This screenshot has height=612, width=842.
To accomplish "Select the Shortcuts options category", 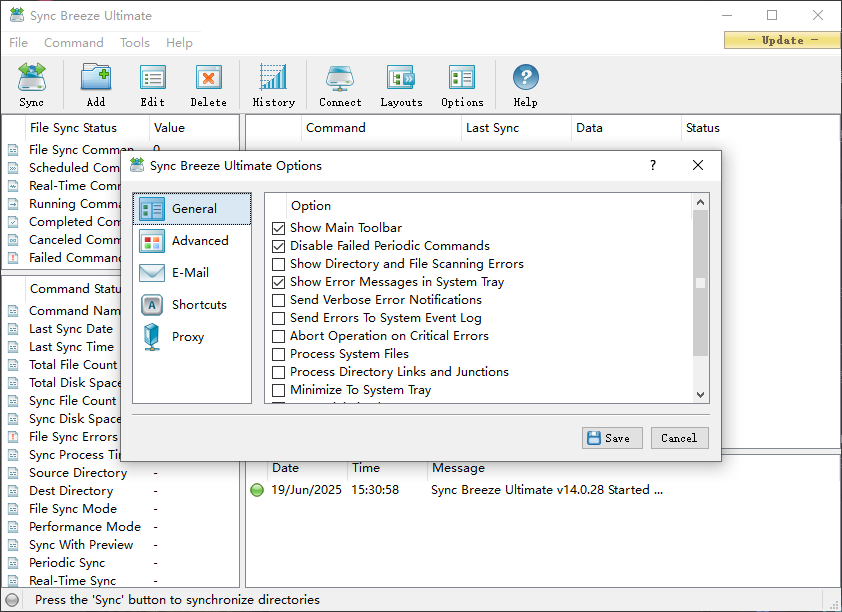I will 192,305.
